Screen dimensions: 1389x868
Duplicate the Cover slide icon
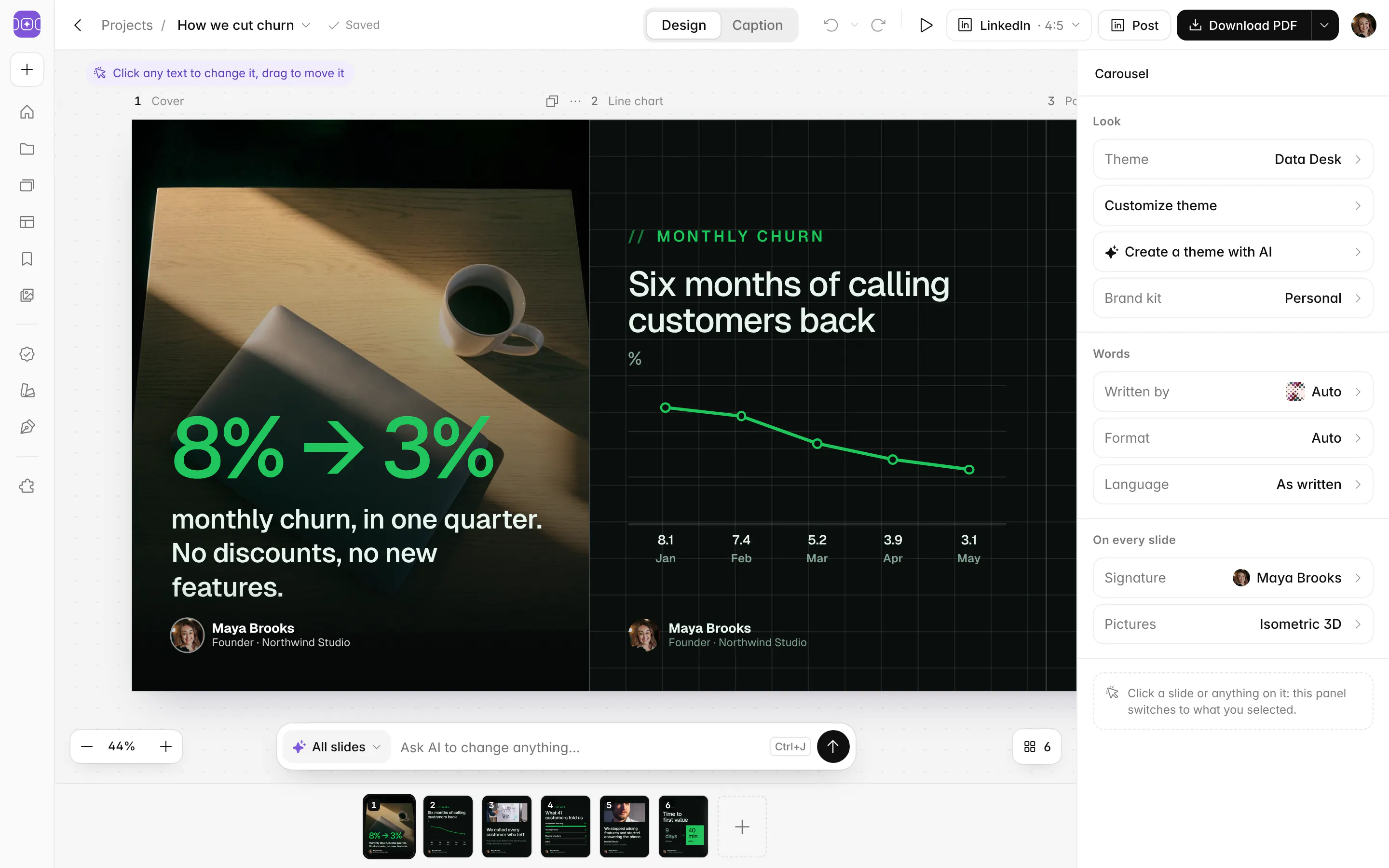(552, 101)
